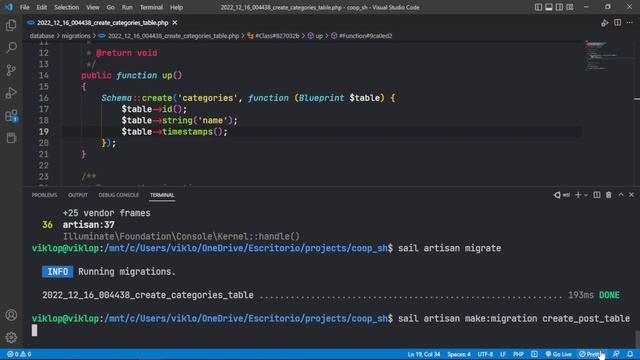The width and height of the screenshot is (640, 360).
Task: Click 'categories' string on line 16
Action: [208, 98]
